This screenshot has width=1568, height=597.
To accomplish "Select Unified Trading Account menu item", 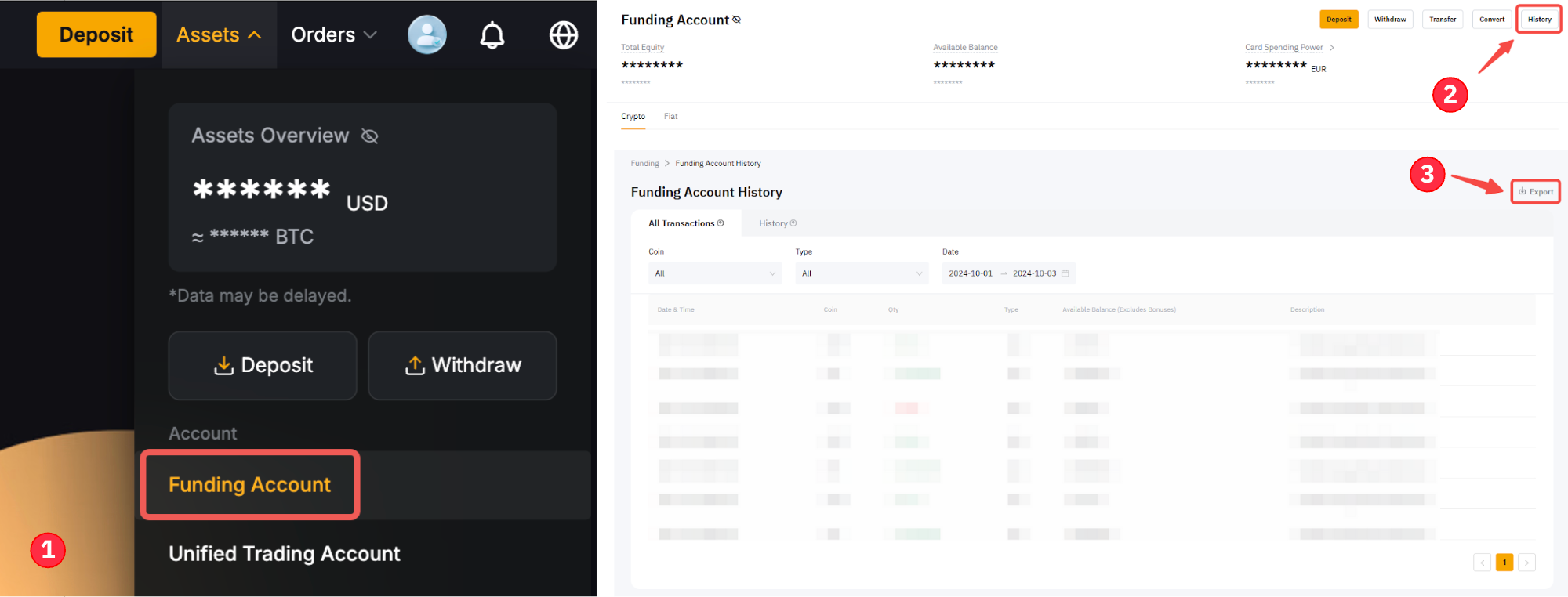I will tap(285, 554).
